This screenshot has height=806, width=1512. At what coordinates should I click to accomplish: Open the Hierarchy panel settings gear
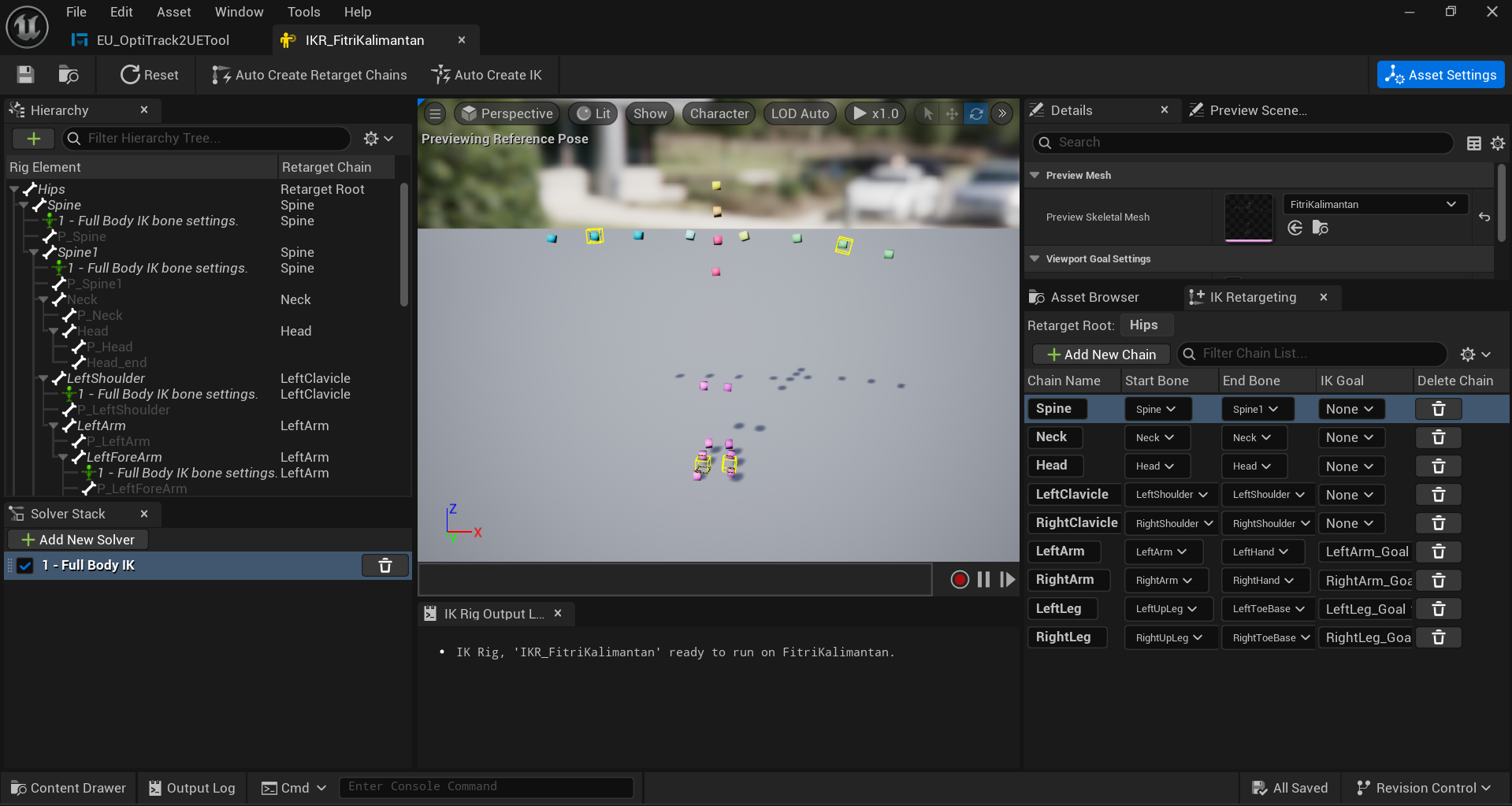[x=372, y=139]
